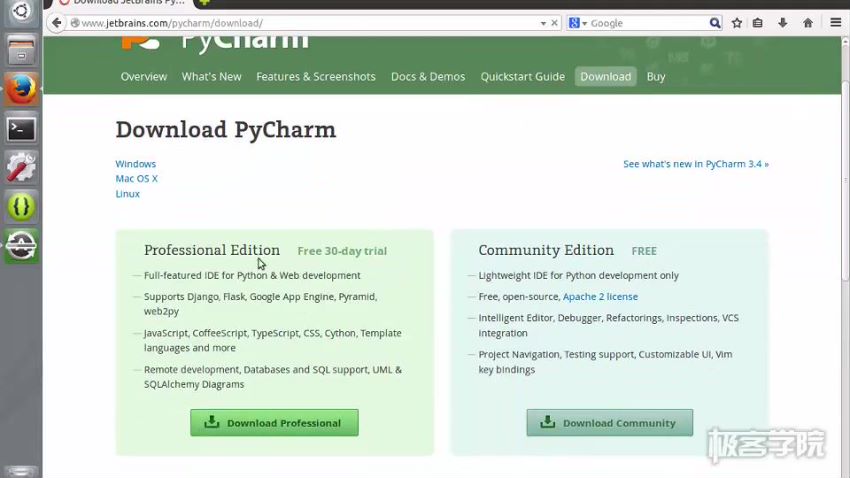Open the downloads arrow icon
850x478 pixels.
tap(782, 23)
